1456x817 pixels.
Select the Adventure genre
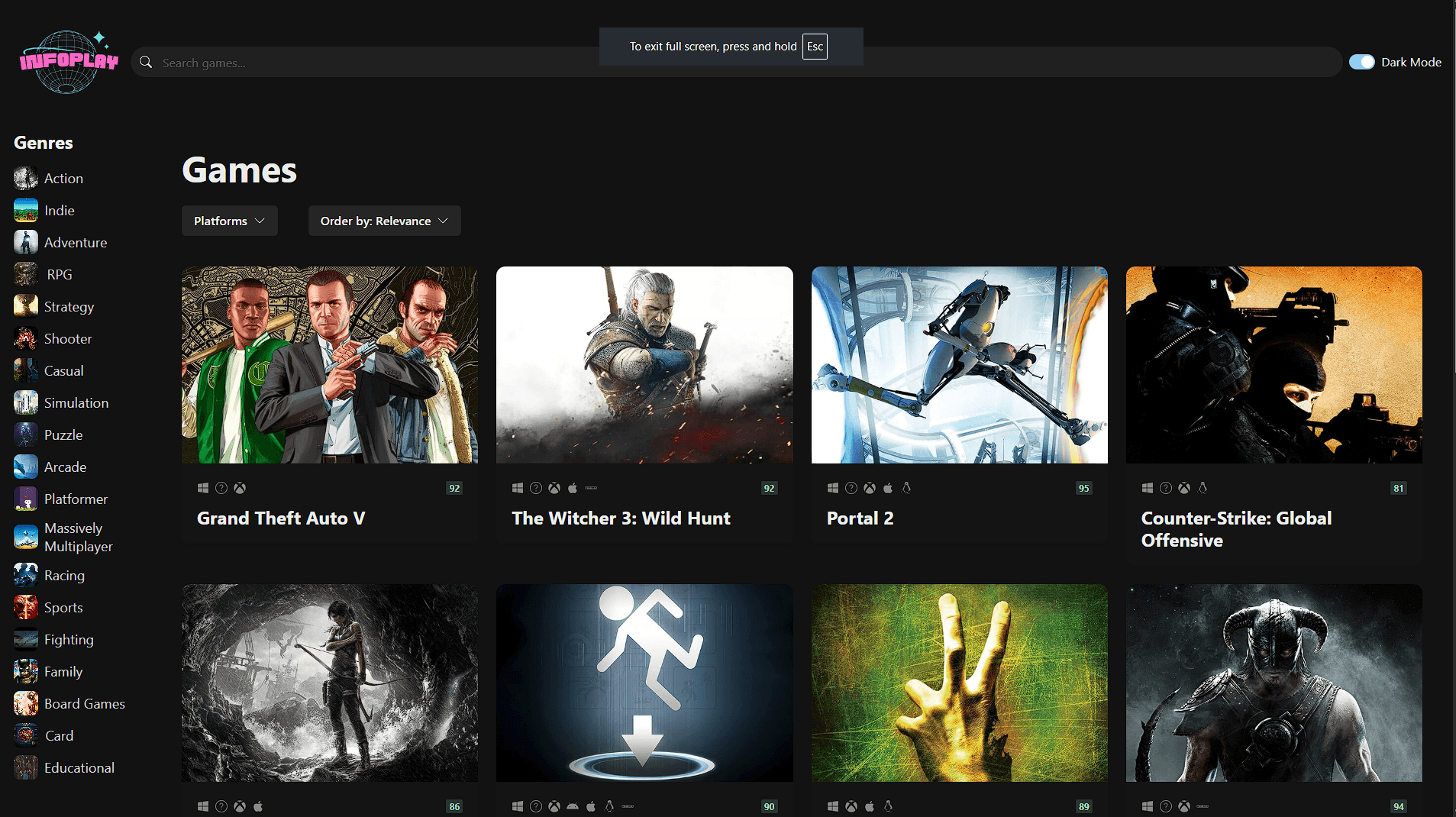click(76, 242)
